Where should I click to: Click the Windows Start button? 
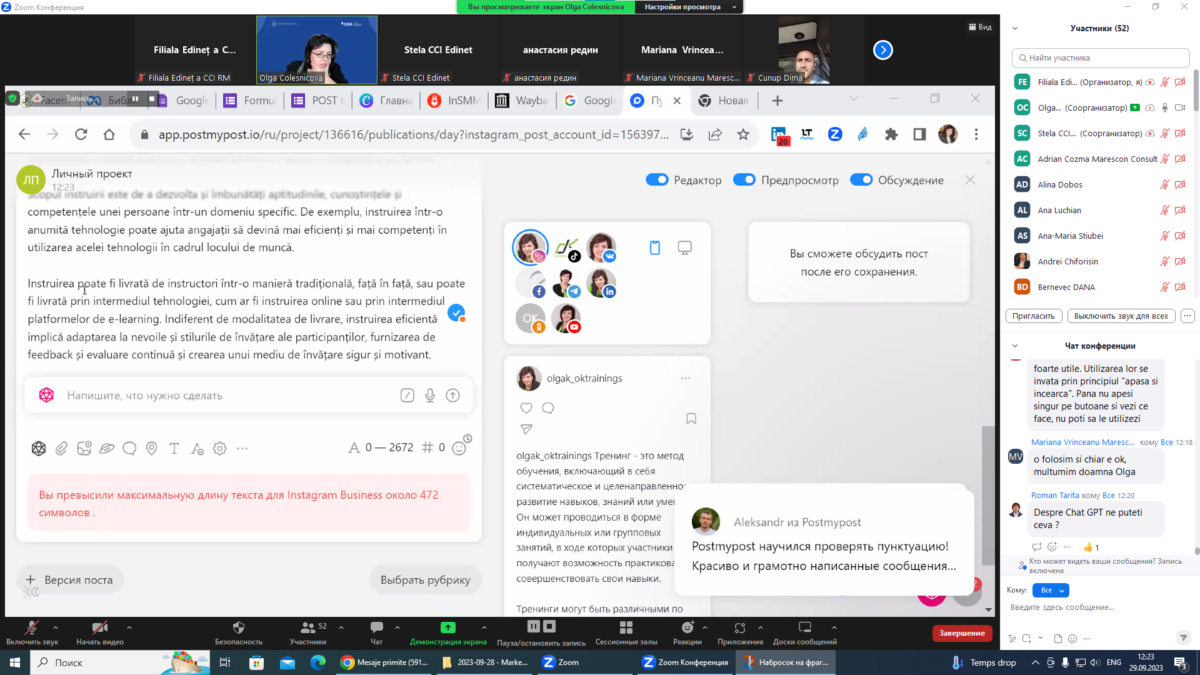click(14, 662)
